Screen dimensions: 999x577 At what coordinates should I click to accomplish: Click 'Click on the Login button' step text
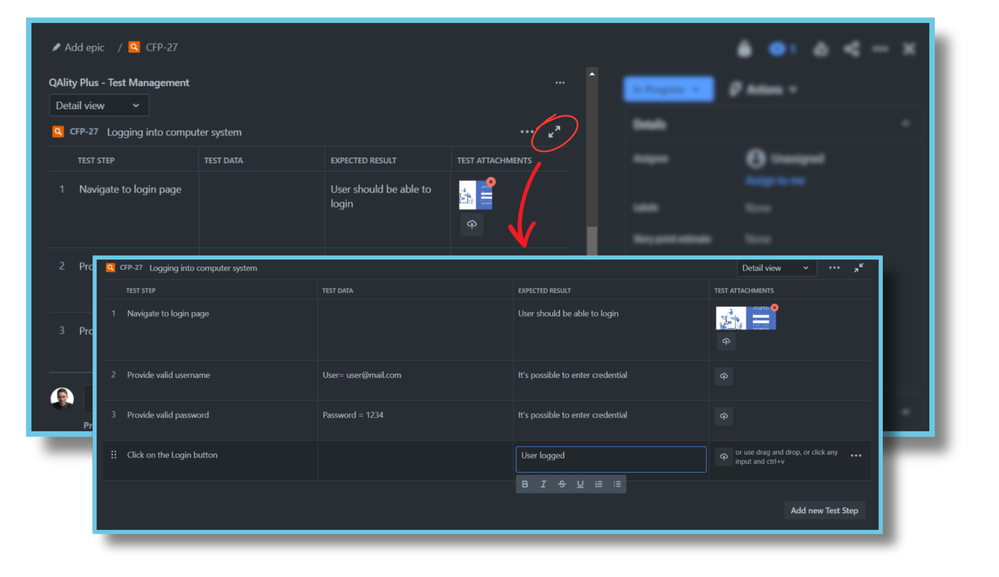172,455
